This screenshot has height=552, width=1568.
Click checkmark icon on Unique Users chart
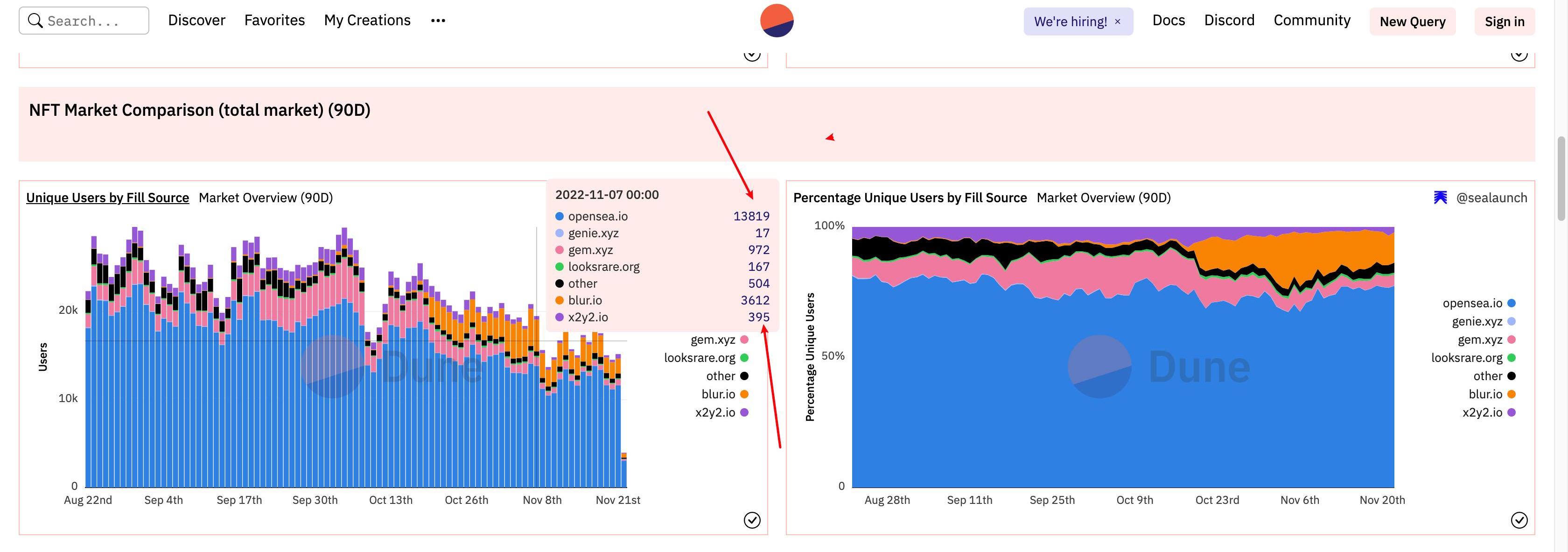point(752,520)
